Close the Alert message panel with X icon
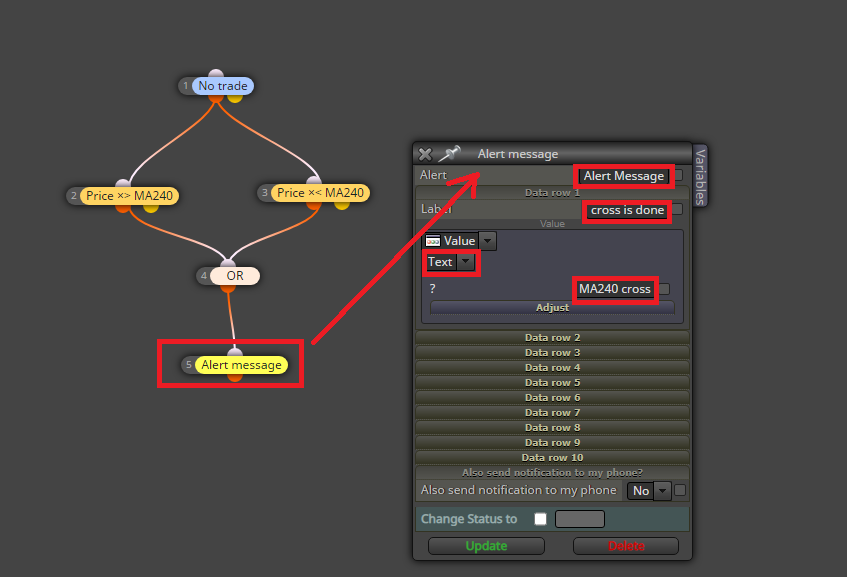 [425, 155]
